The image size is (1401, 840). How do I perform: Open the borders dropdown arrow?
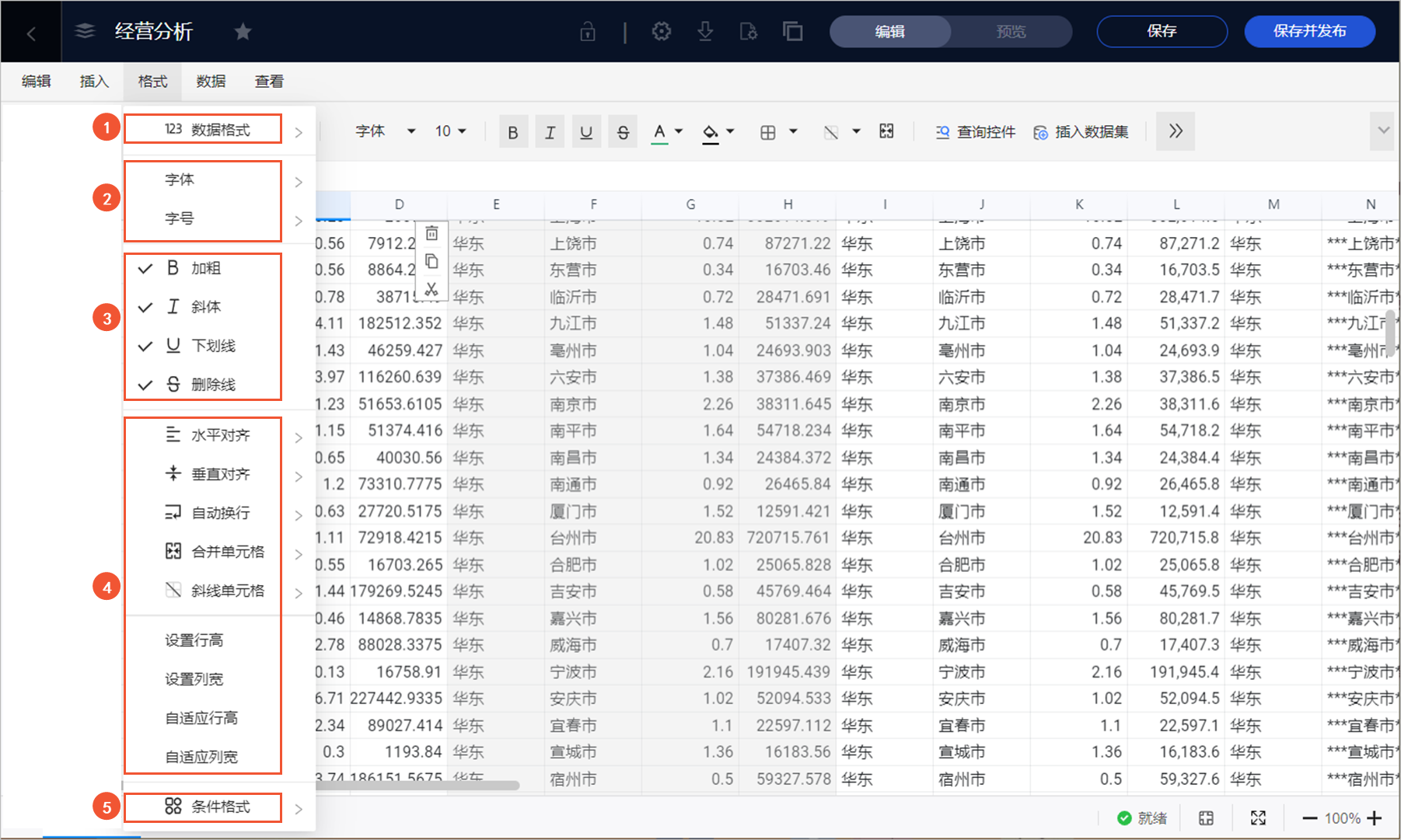click(793, 131)
